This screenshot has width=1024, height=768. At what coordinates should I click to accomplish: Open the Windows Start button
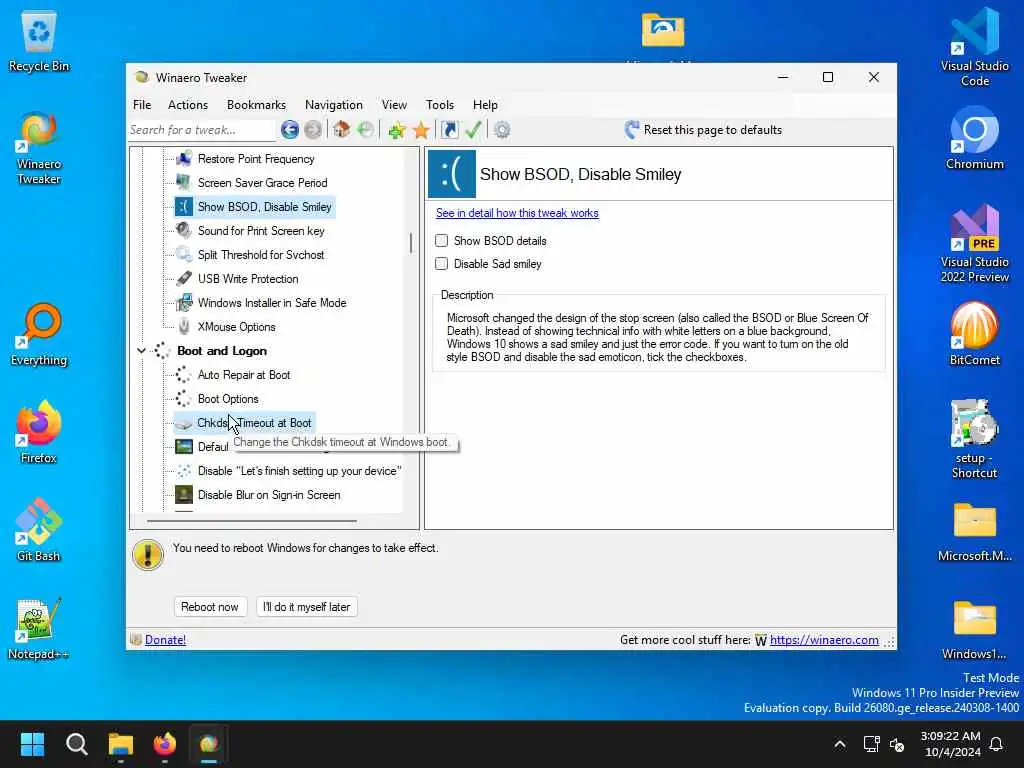coord(33,744)
